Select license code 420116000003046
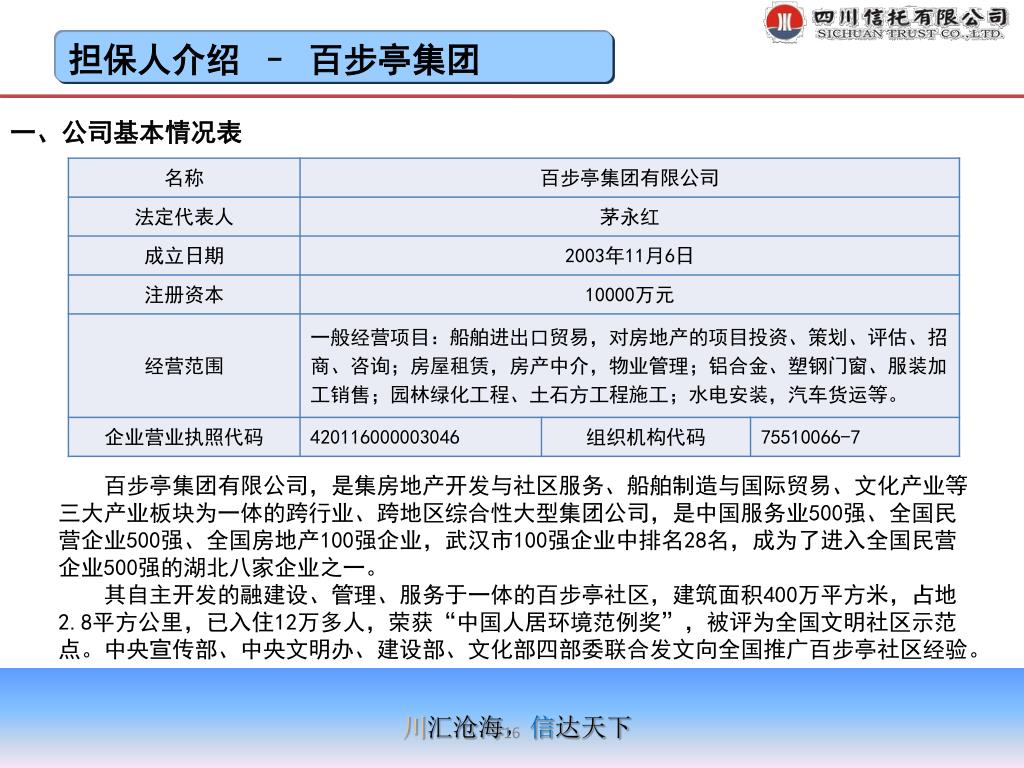 click(385, 437)
